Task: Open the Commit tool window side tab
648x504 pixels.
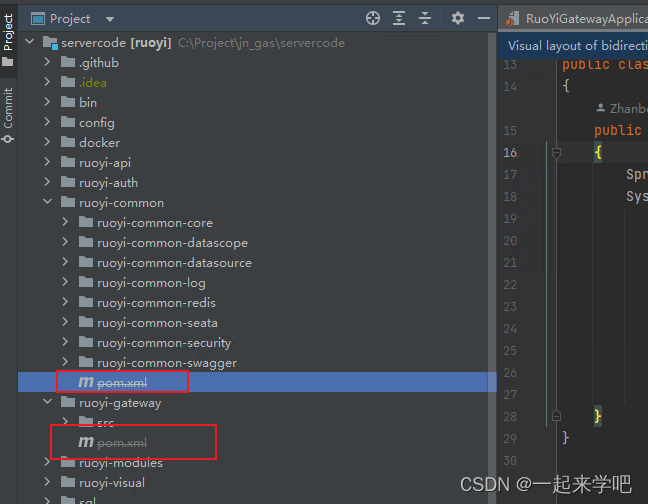Action: click(8, 116)
